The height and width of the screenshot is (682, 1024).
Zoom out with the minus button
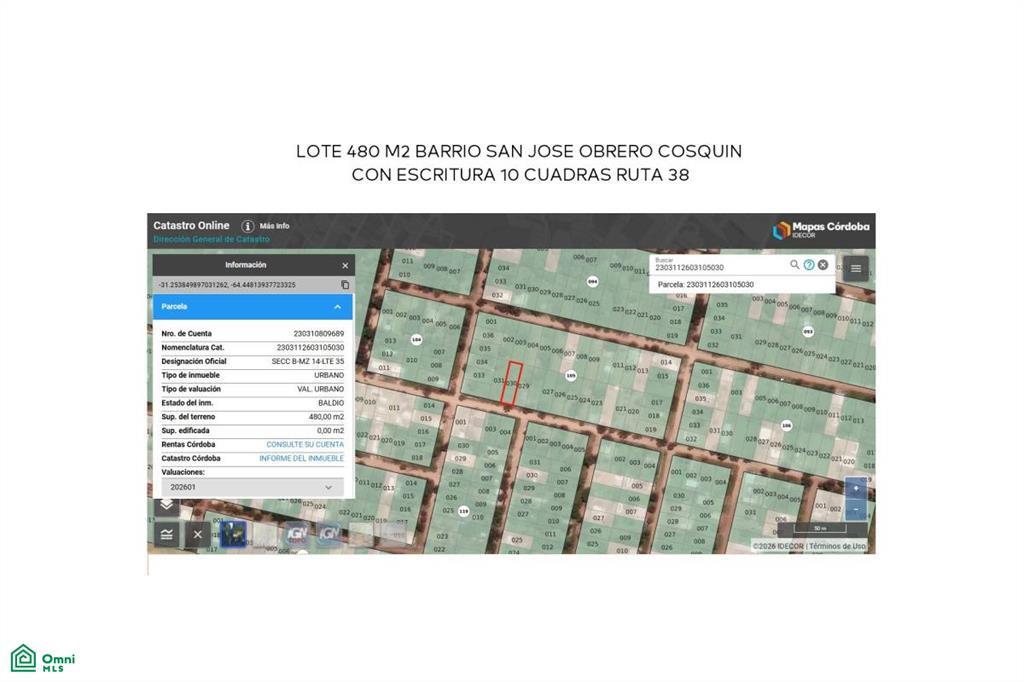856,510
